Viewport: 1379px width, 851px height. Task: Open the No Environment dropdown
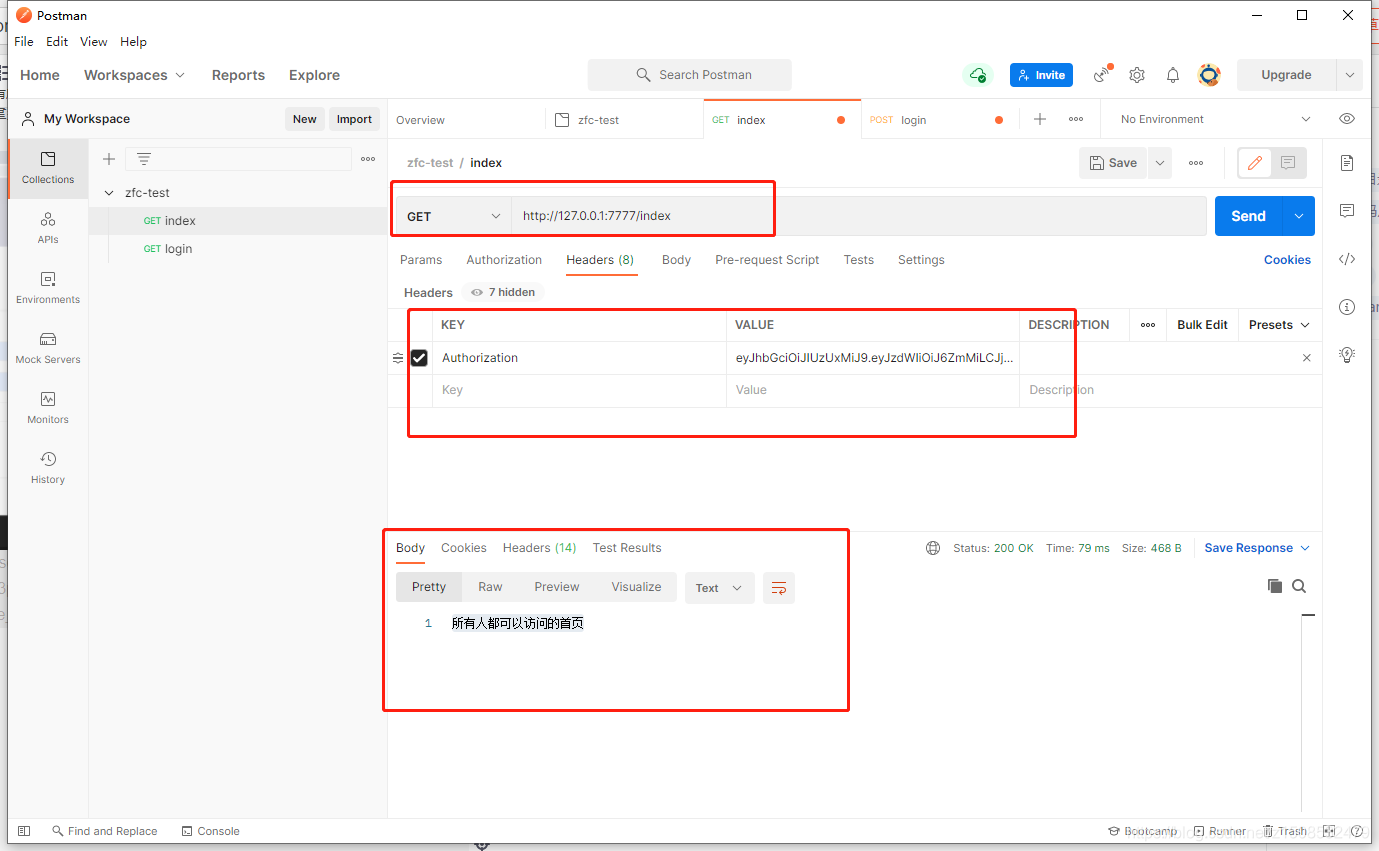click(1215, 119)
